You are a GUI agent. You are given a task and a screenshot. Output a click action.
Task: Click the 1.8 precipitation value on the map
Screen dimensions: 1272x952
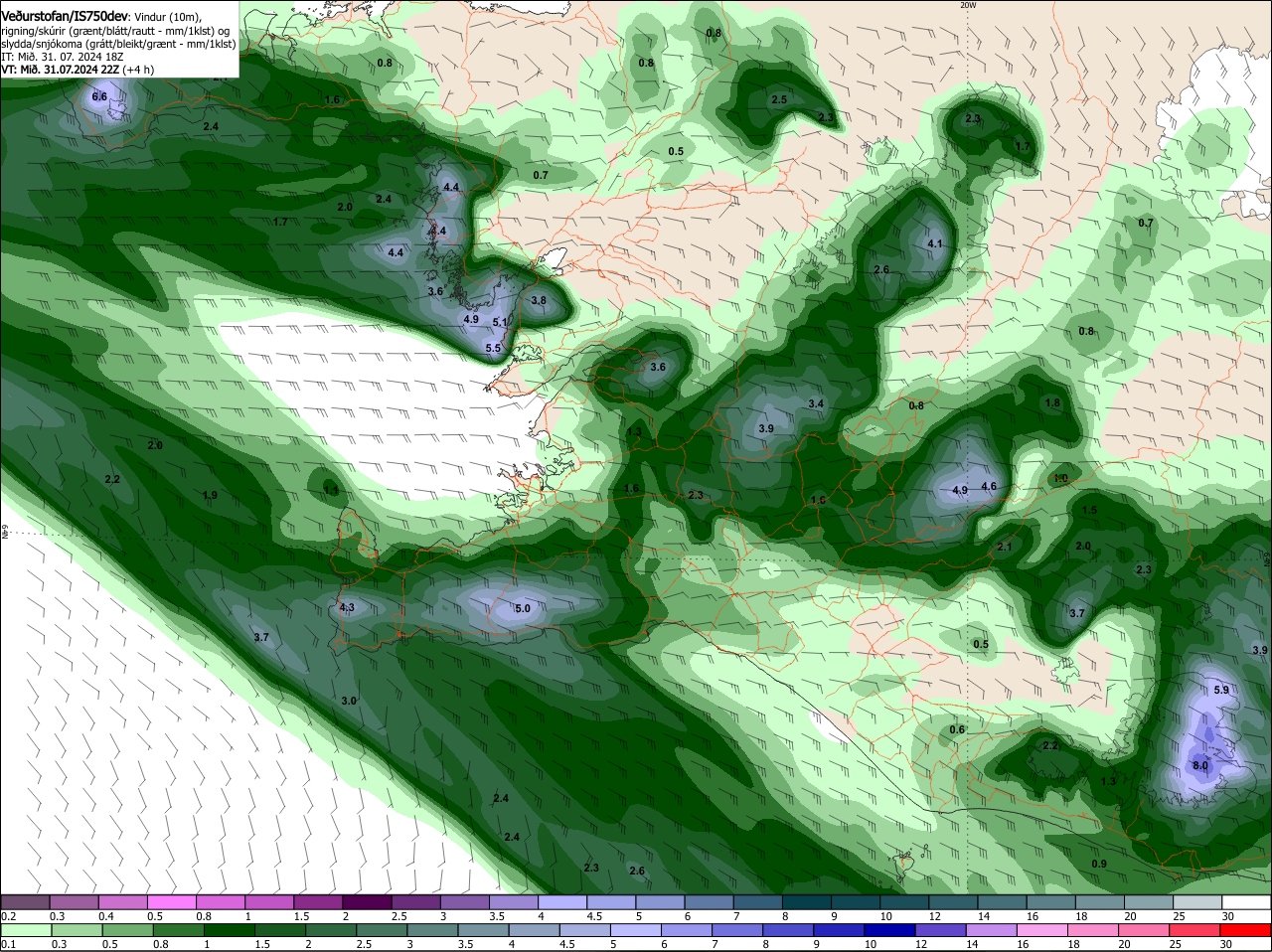[x=1053, y=402]
